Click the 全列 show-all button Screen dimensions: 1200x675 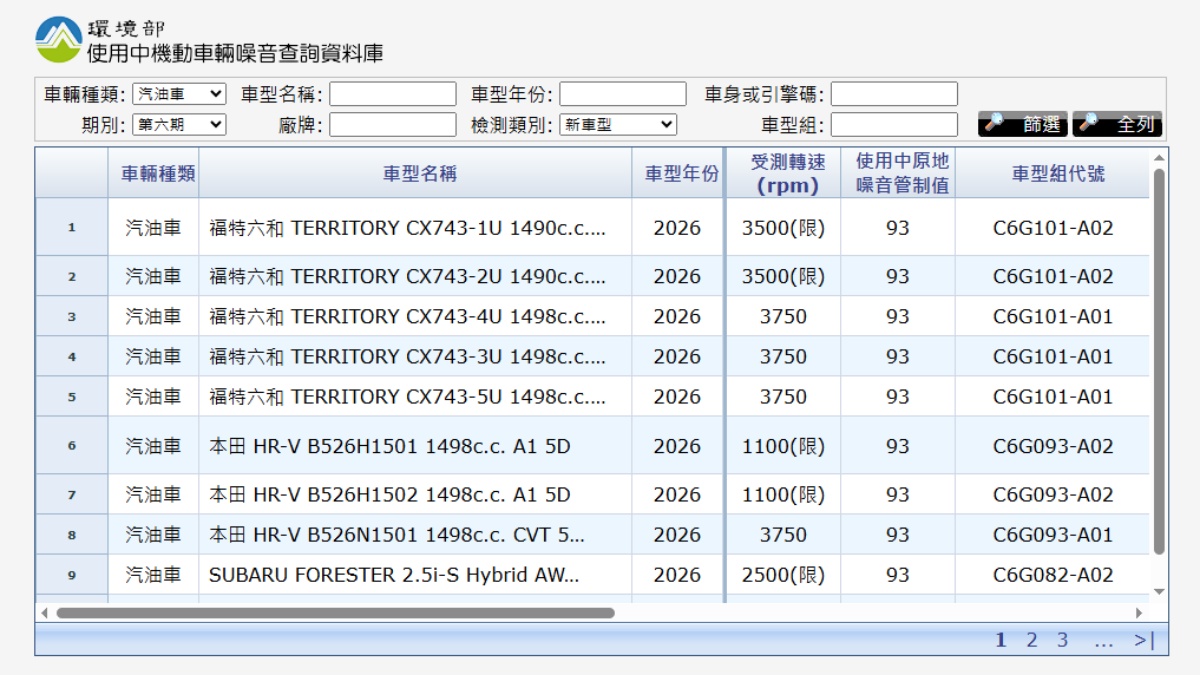1117,124
